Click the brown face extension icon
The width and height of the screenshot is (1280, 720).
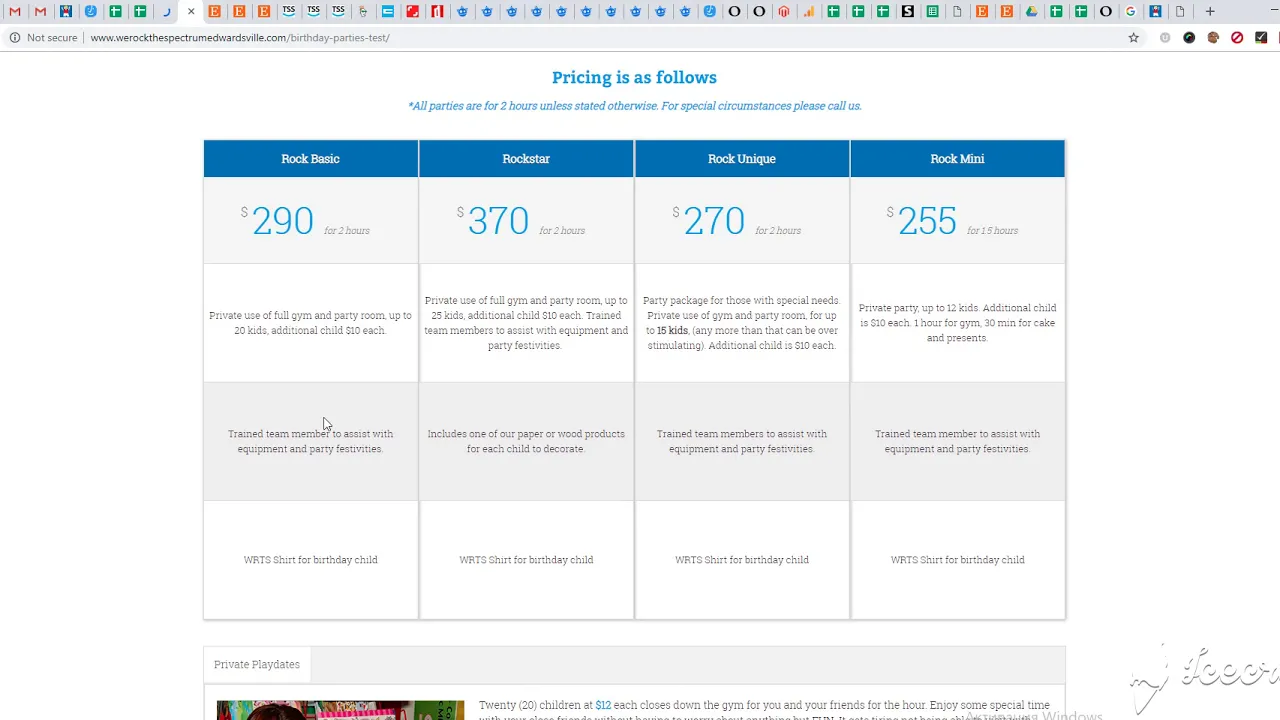[1213, 38]
